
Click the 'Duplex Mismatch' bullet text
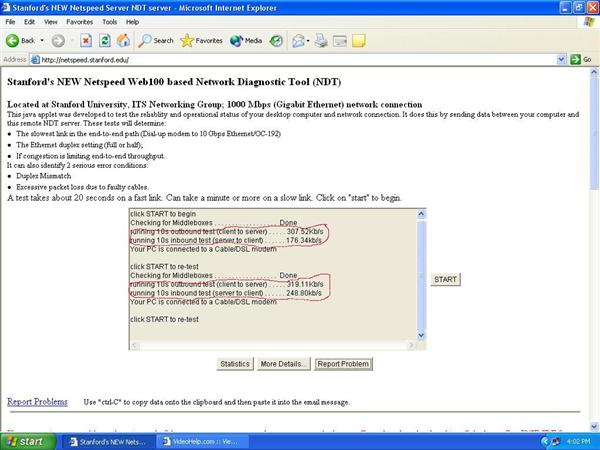[44, 176]
